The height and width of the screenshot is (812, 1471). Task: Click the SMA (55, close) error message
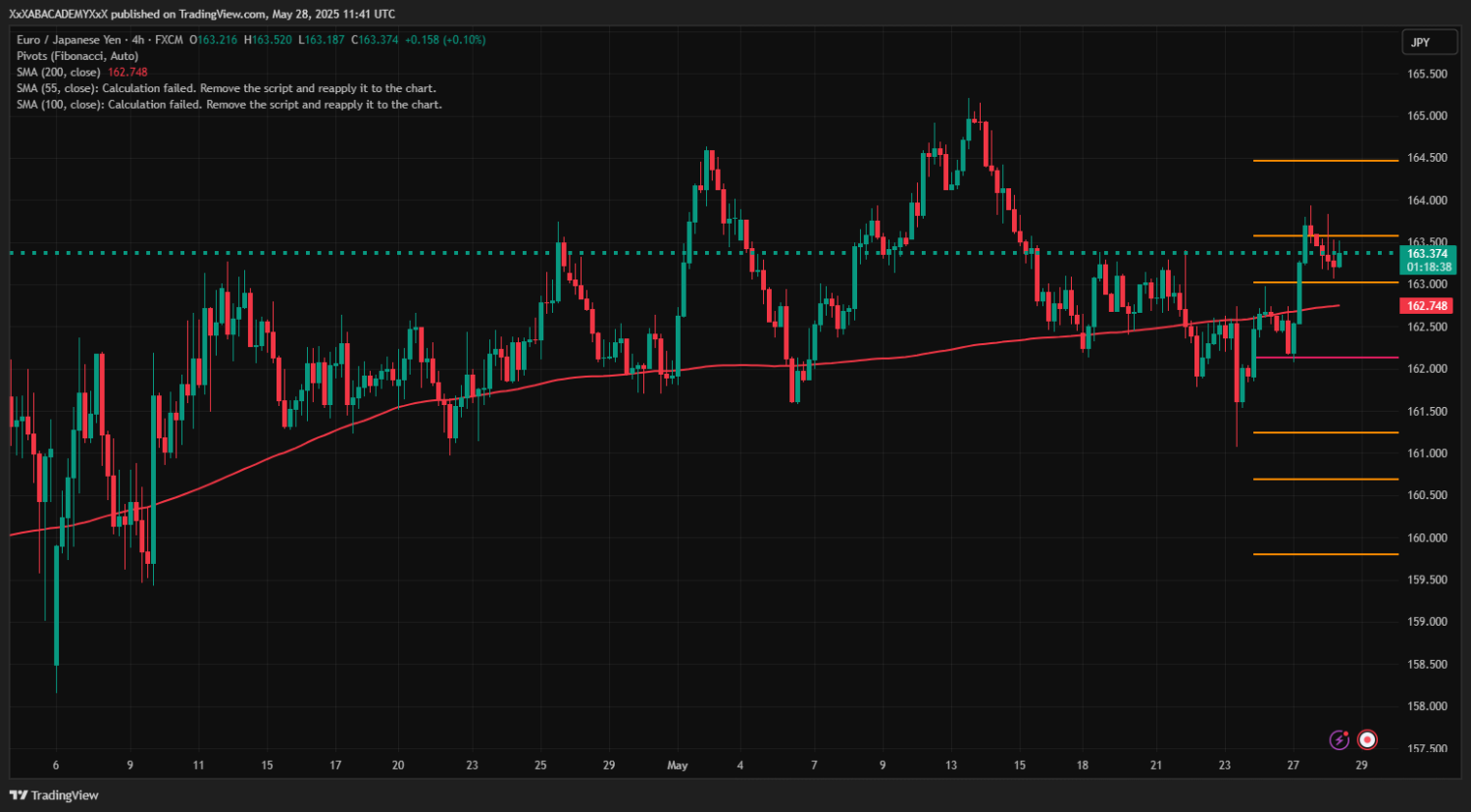226,88
